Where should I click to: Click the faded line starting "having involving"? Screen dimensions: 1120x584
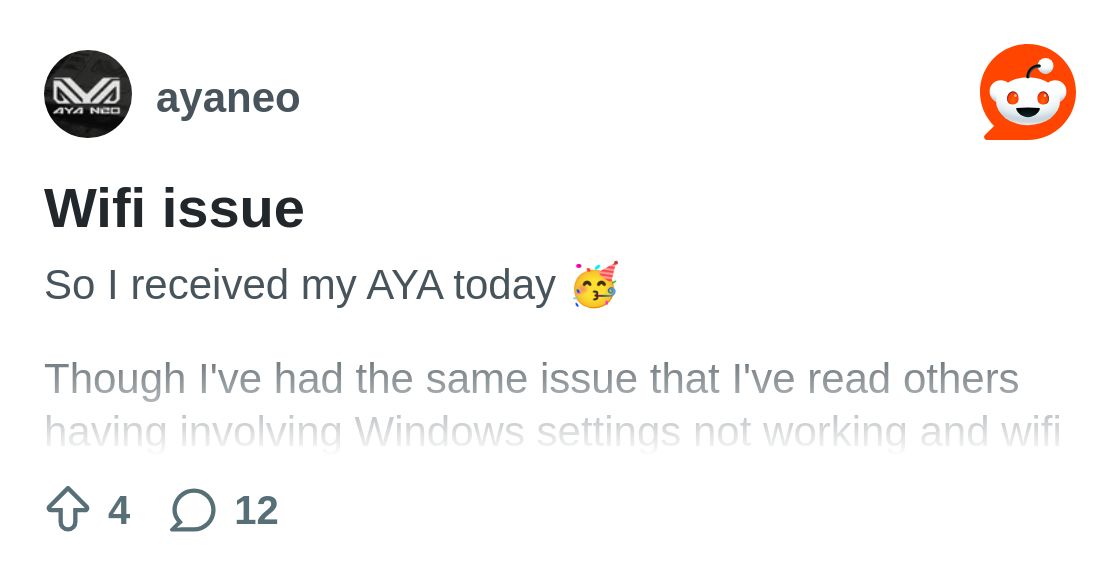552,432
